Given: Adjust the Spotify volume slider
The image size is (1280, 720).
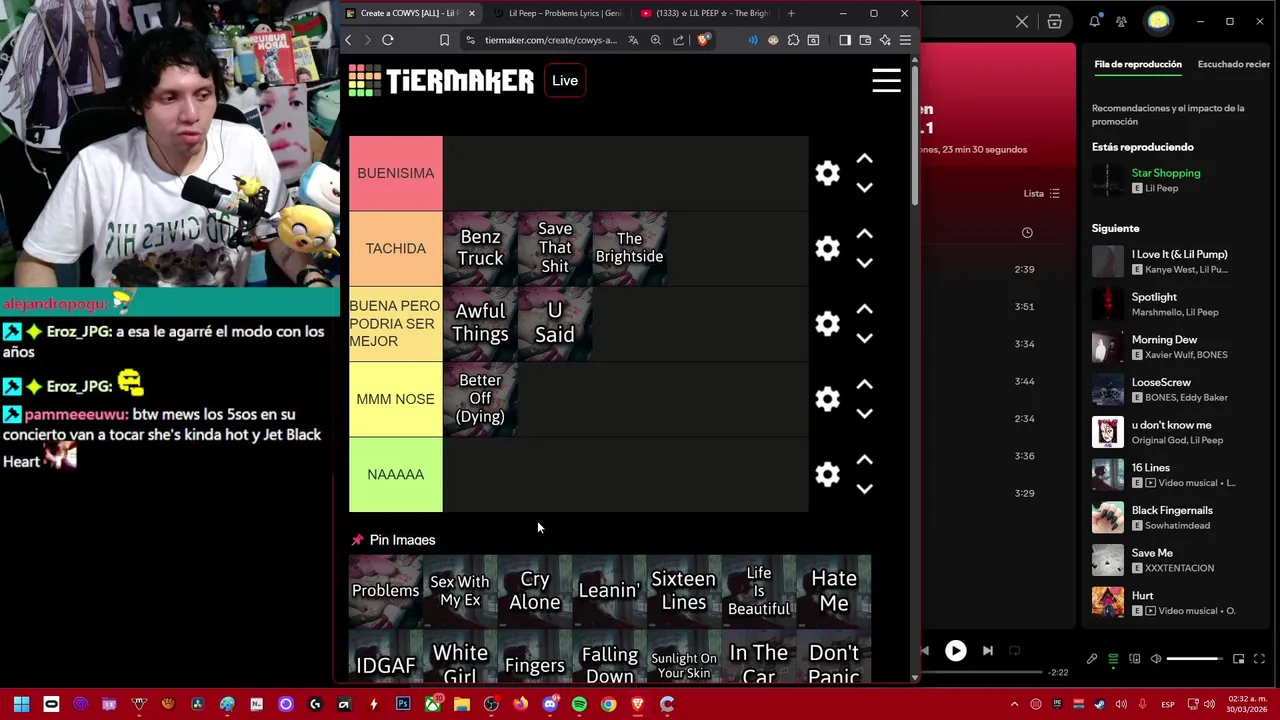Looking at the screenshot, I should (x=1194, y=659).
